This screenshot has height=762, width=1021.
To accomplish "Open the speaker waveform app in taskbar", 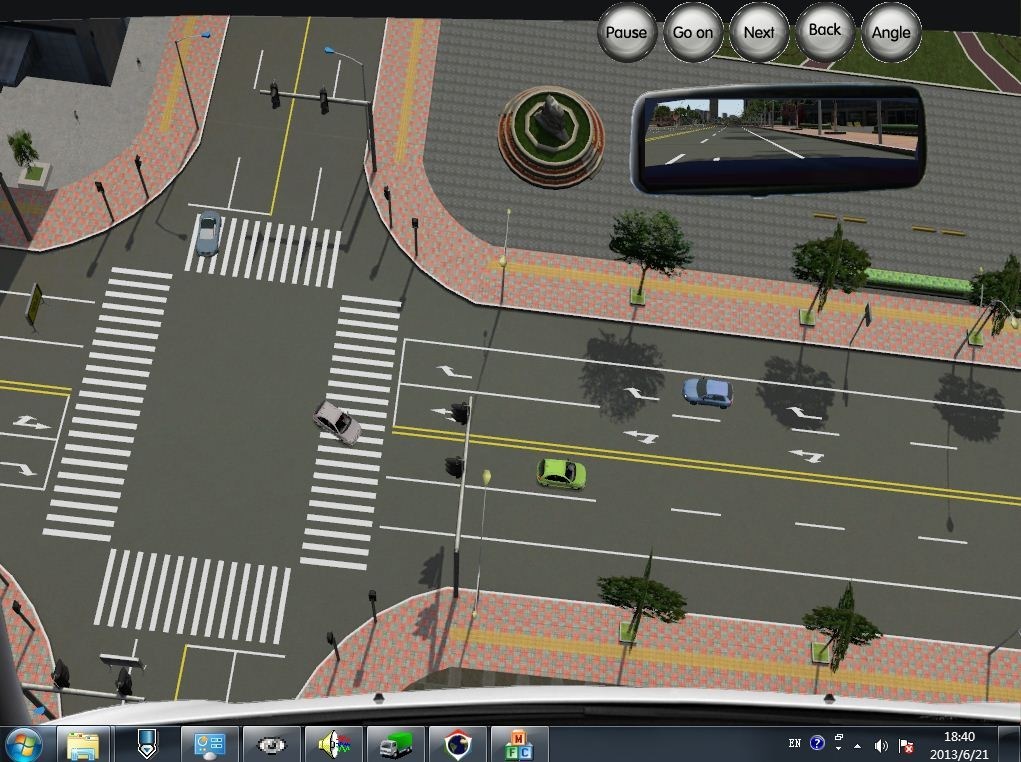I will point(333,744).
